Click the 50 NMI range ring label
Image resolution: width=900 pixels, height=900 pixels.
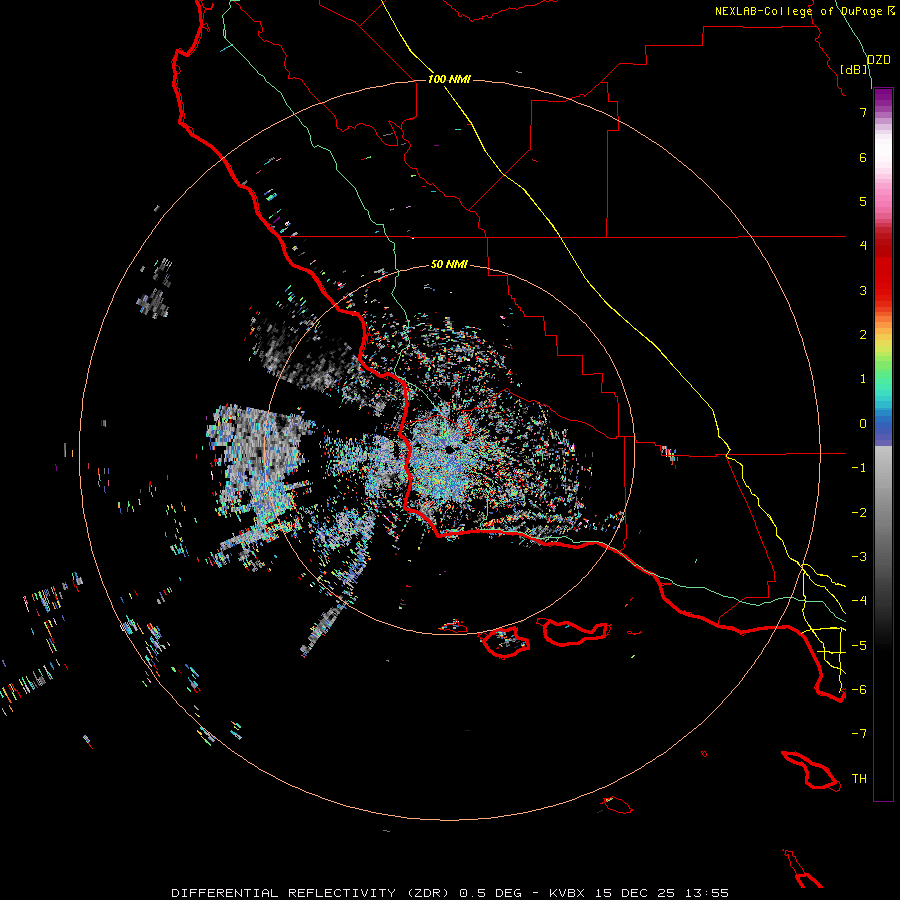449,264
